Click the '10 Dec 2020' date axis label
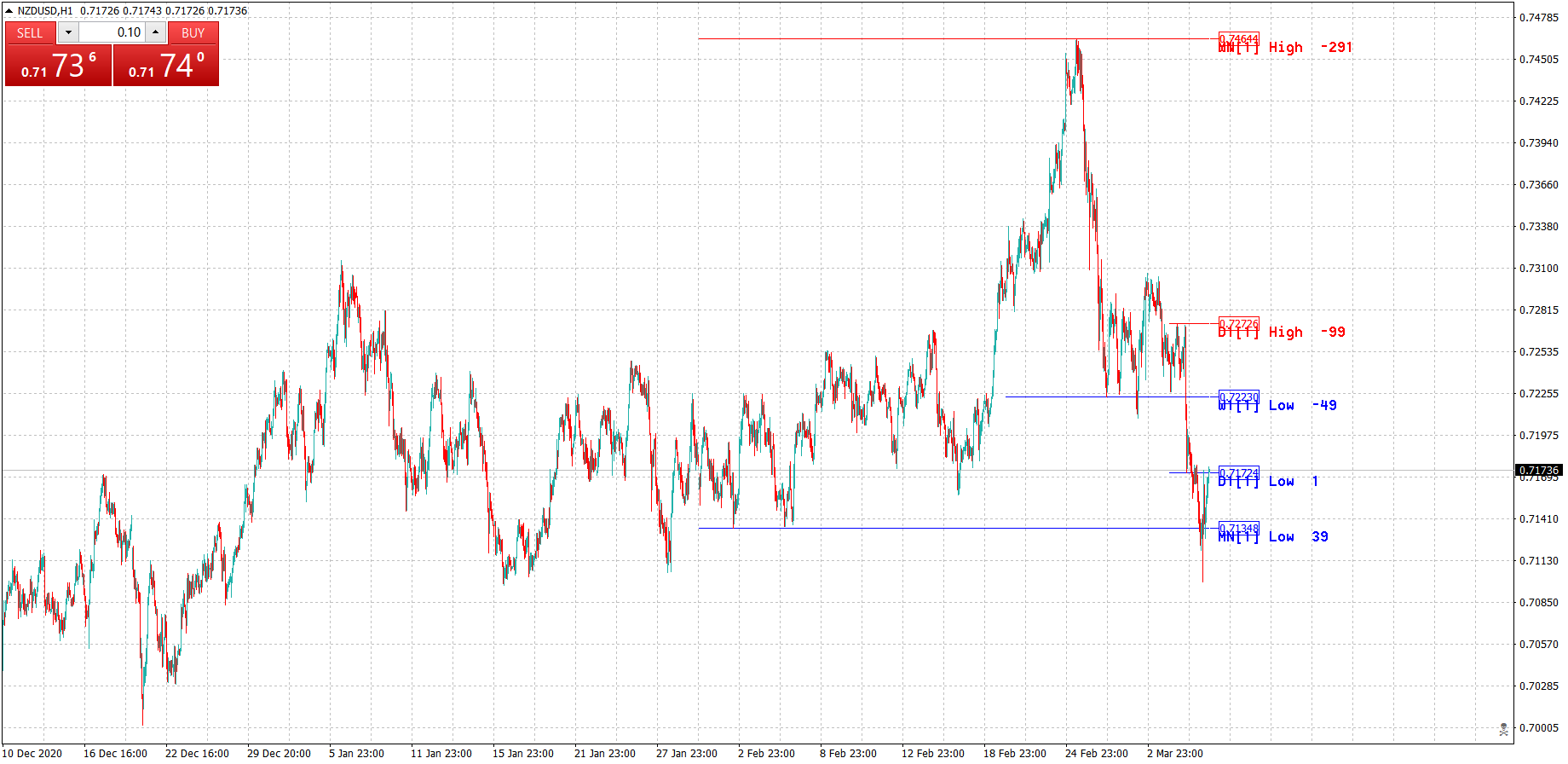Viewport: 1568px width, 764px height. tap(32, 754)
